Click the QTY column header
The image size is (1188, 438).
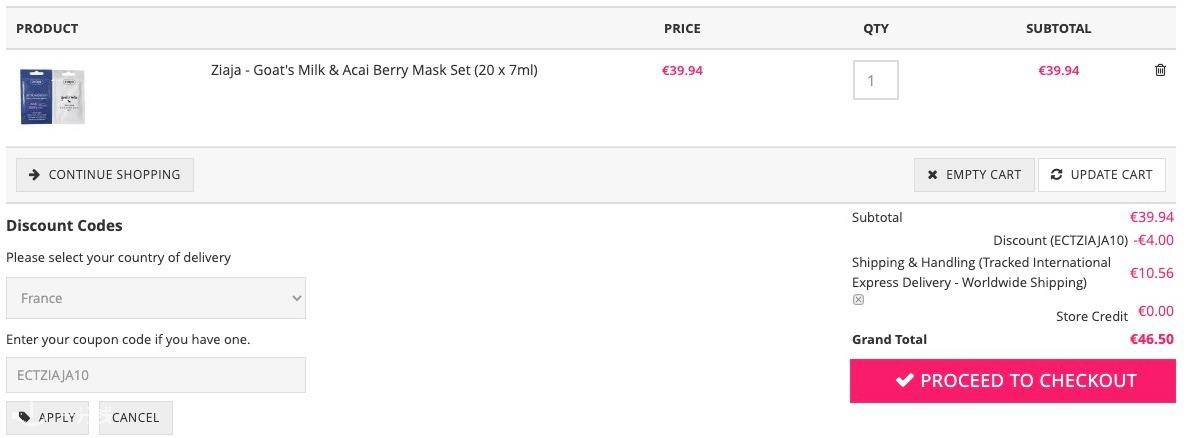click(x=876, y=29)
